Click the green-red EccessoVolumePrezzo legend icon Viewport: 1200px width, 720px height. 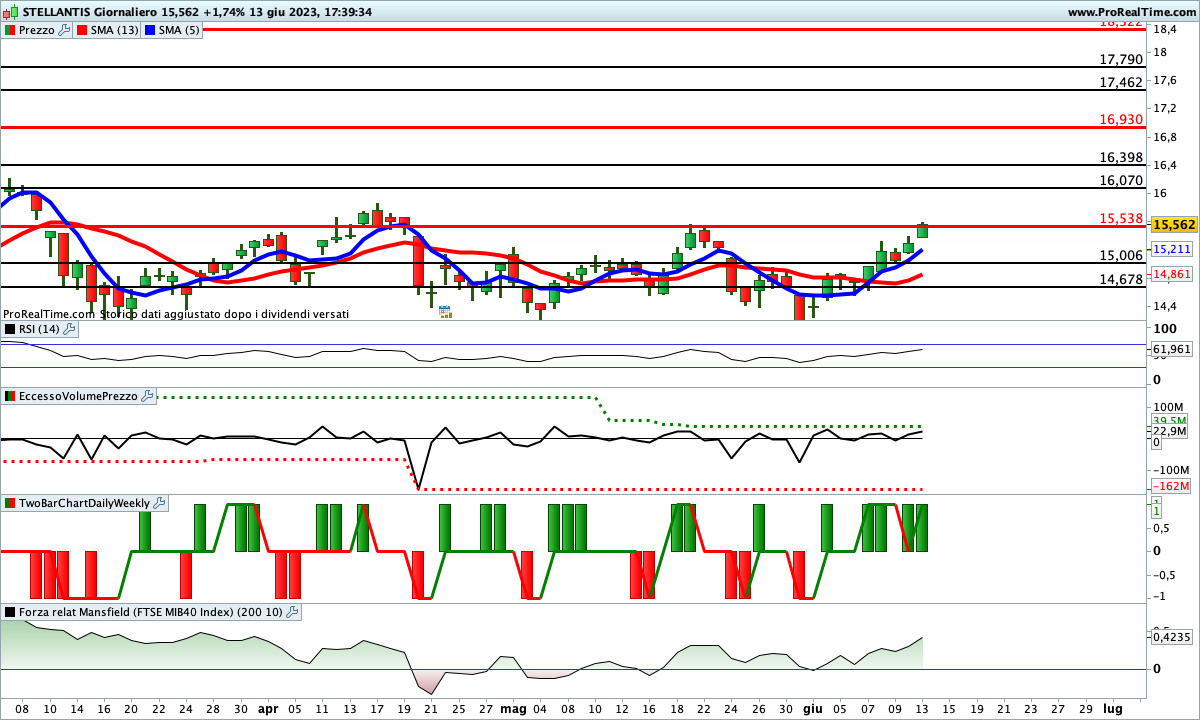click(10, 397)
